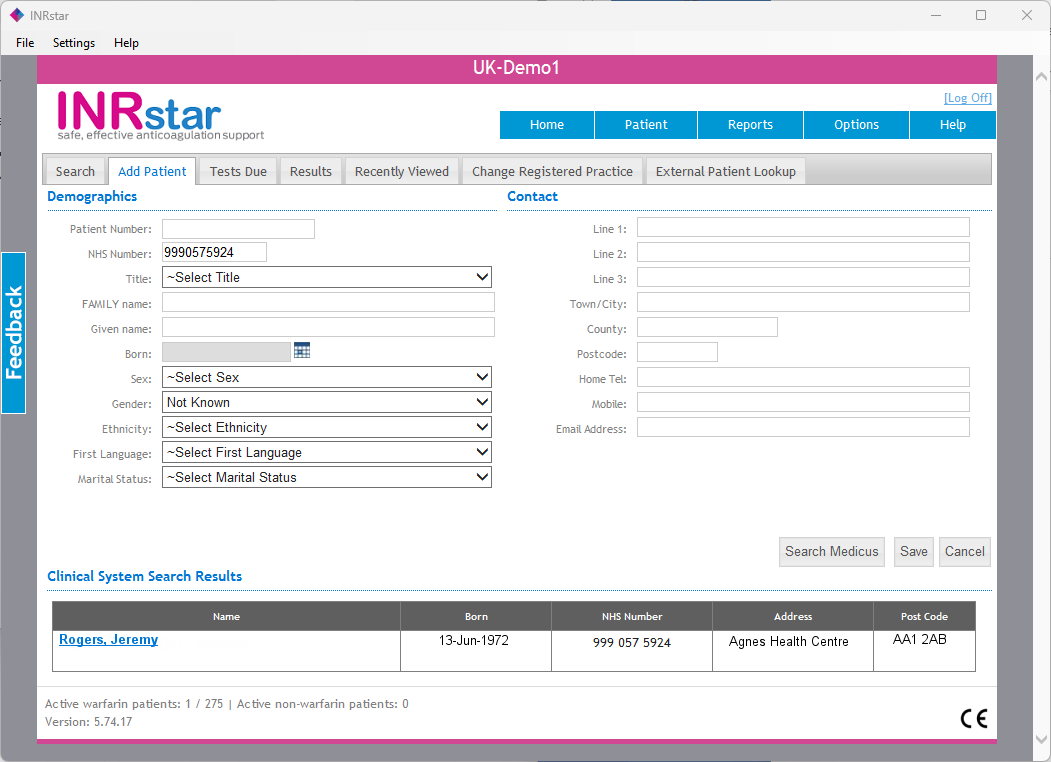Go to the Home navigation tab
Screen dimensions: 1051x762
[547, 125]
